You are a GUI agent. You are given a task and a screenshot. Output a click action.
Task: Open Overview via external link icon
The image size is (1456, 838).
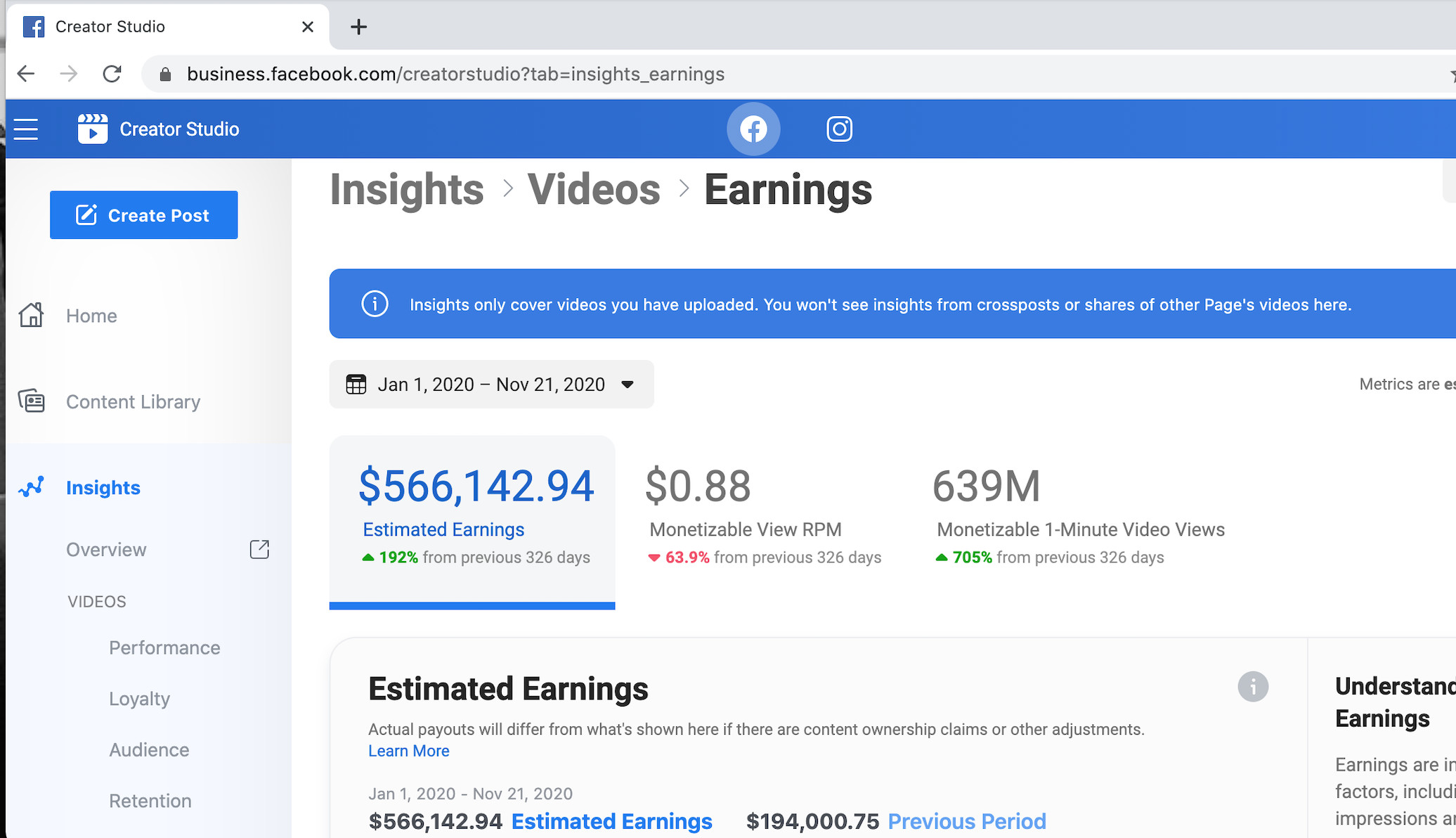pos(259,549)
